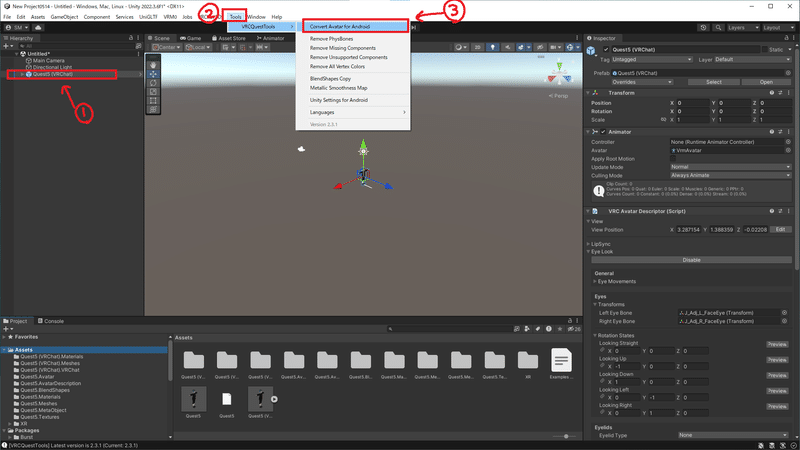Choose Convert Avatar for Android
This screenshot has height=450, width=800.
353,27
